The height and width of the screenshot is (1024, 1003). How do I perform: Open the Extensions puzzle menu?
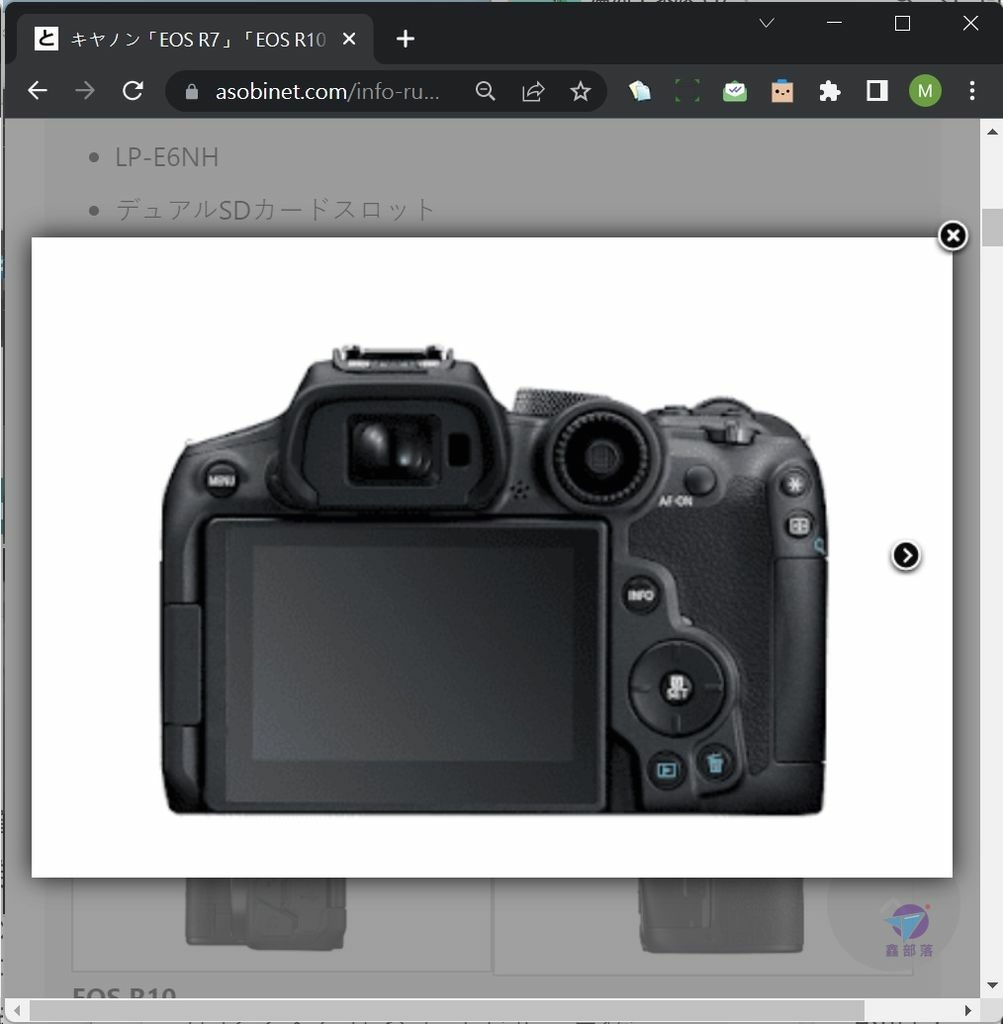(x=829, y=91)
